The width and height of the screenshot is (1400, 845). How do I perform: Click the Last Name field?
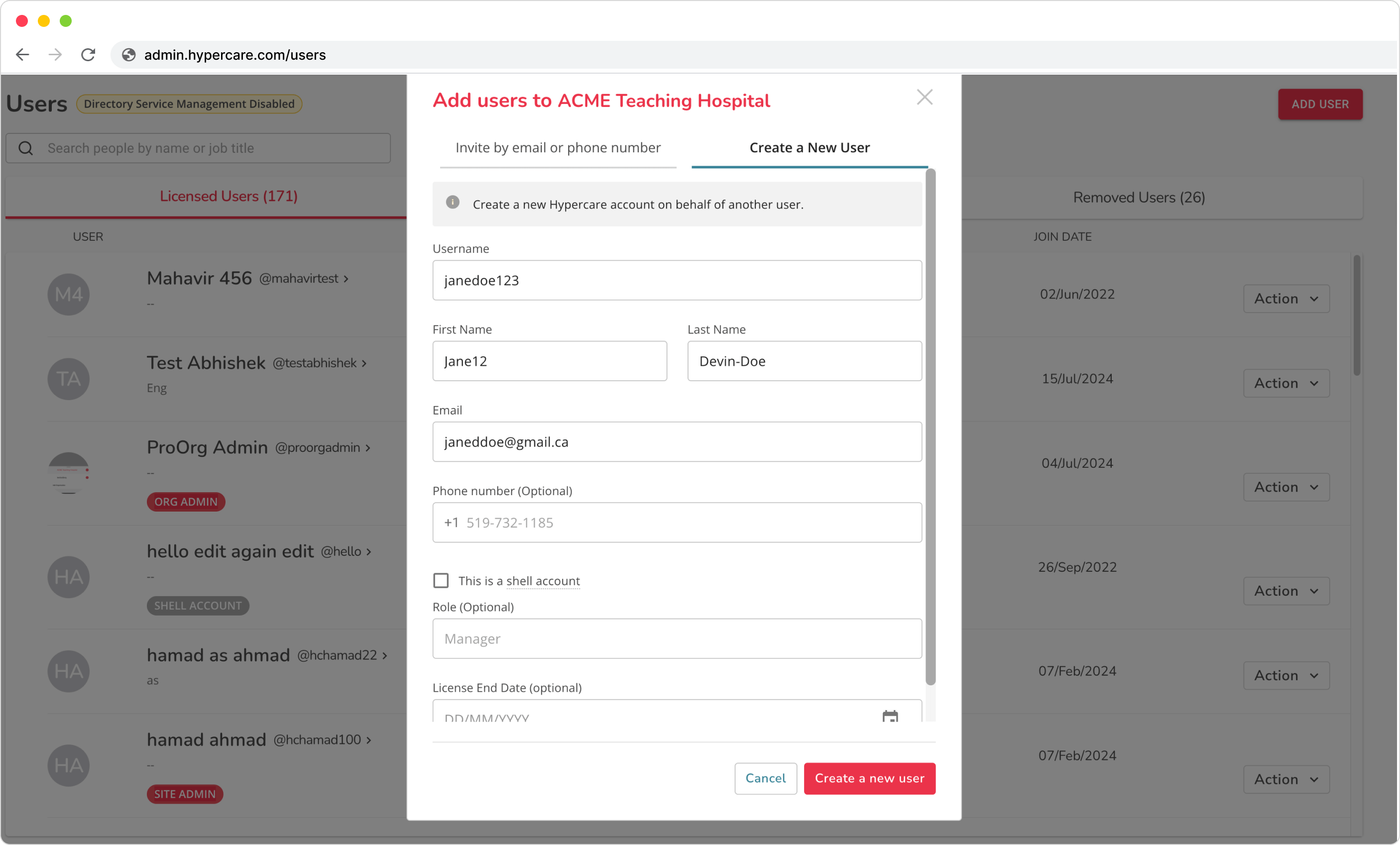805,361
